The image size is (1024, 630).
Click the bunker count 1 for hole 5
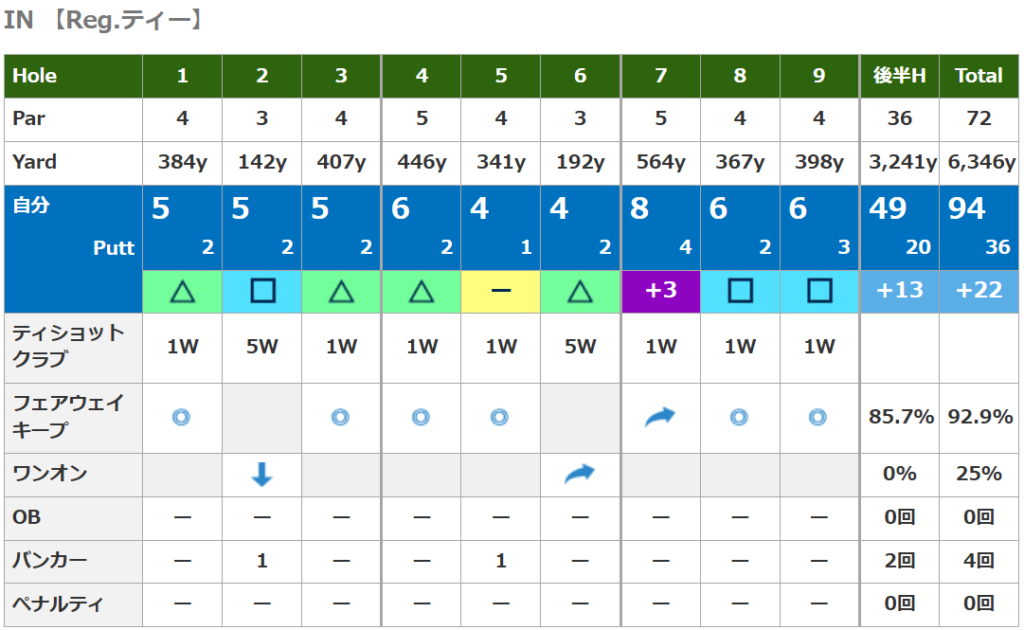[501, 561]
